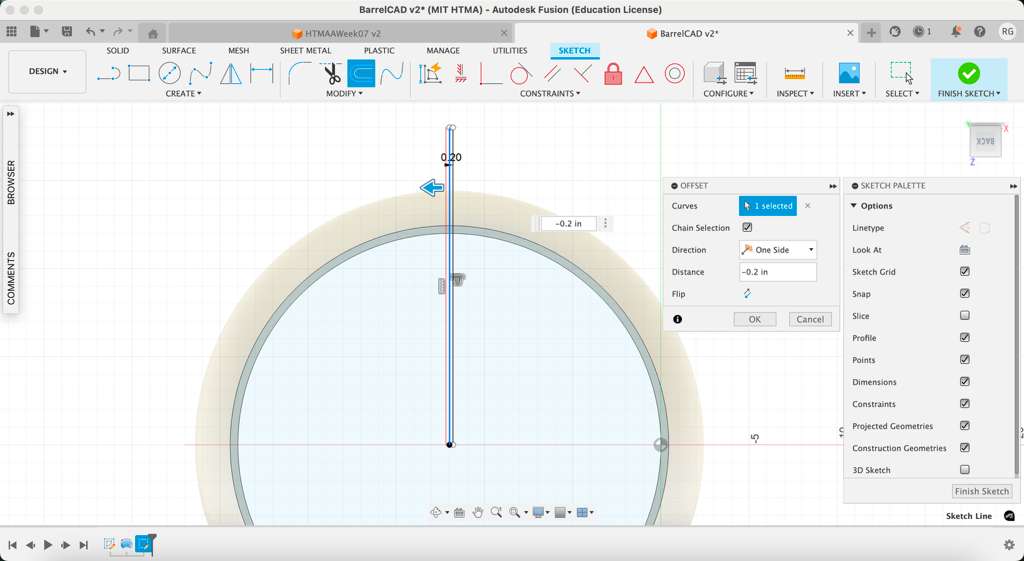1024x561 pixels.
Task: Disable the Sketch Grid checkbox
Action: [965, 272]
